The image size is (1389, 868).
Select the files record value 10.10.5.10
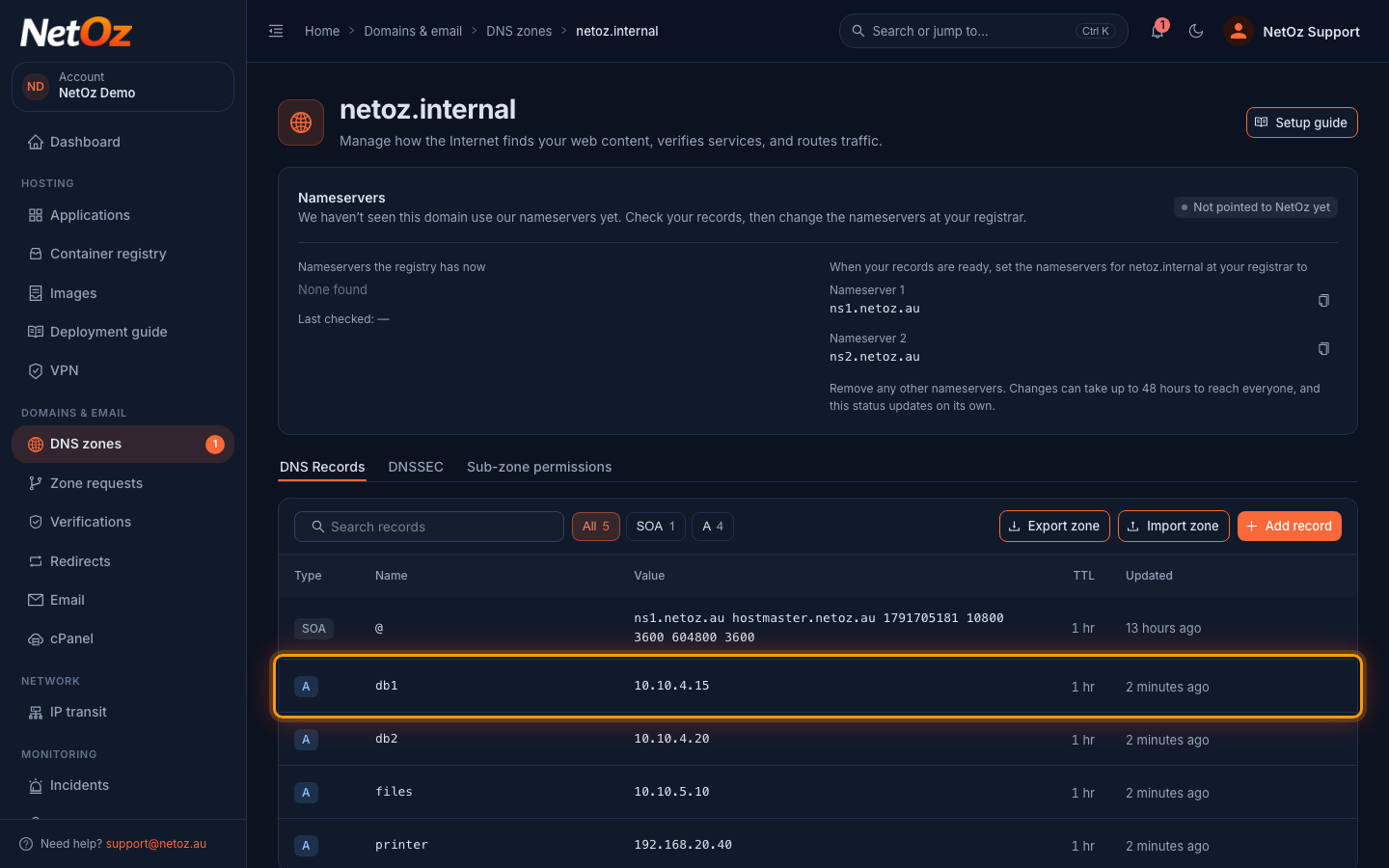pos(671,792)
